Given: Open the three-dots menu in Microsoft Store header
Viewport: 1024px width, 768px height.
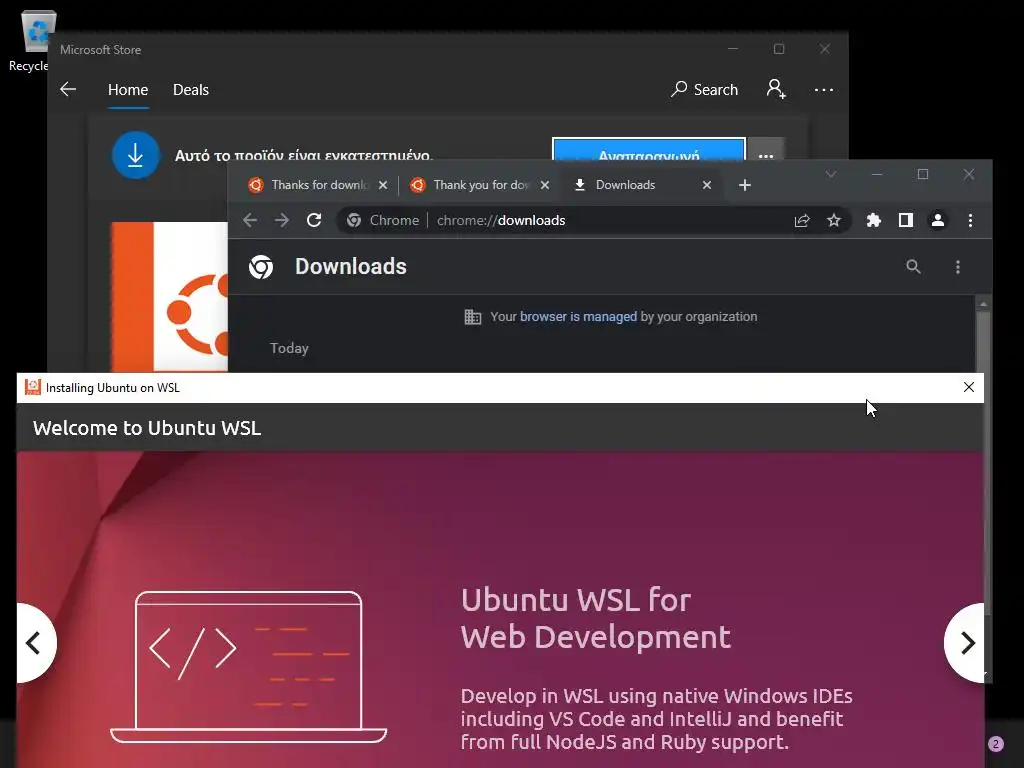Looking at the screenshot, I should (824, 89).
